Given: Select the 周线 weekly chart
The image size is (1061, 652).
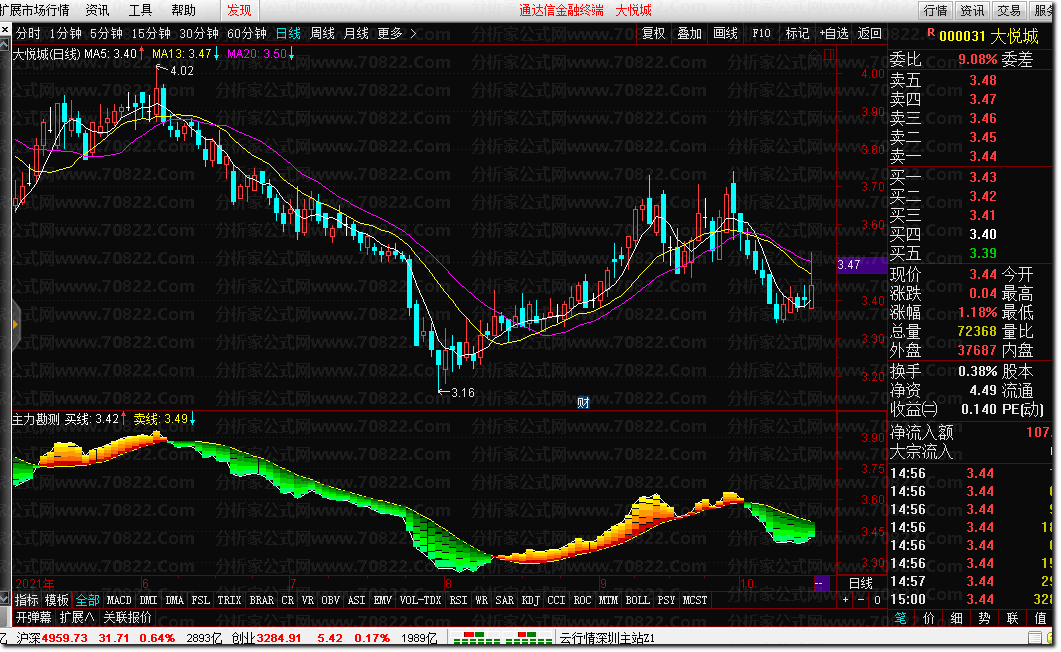Looking at the screenshot, I should pyautogui.click(x=322, y=33).
